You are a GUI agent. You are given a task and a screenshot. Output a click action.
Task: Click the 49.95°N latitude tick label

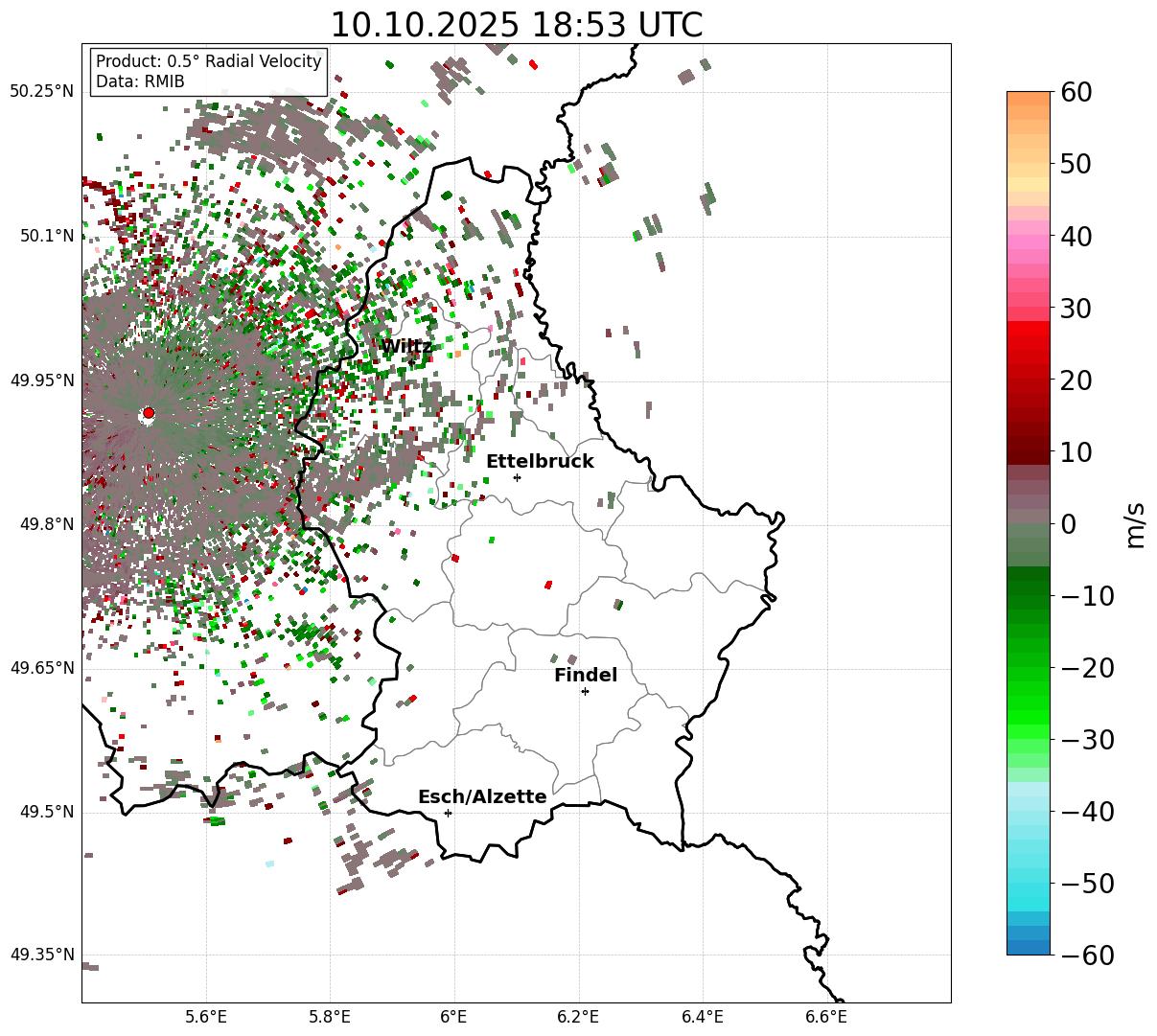pyautogui.click(x=42, y=380)
